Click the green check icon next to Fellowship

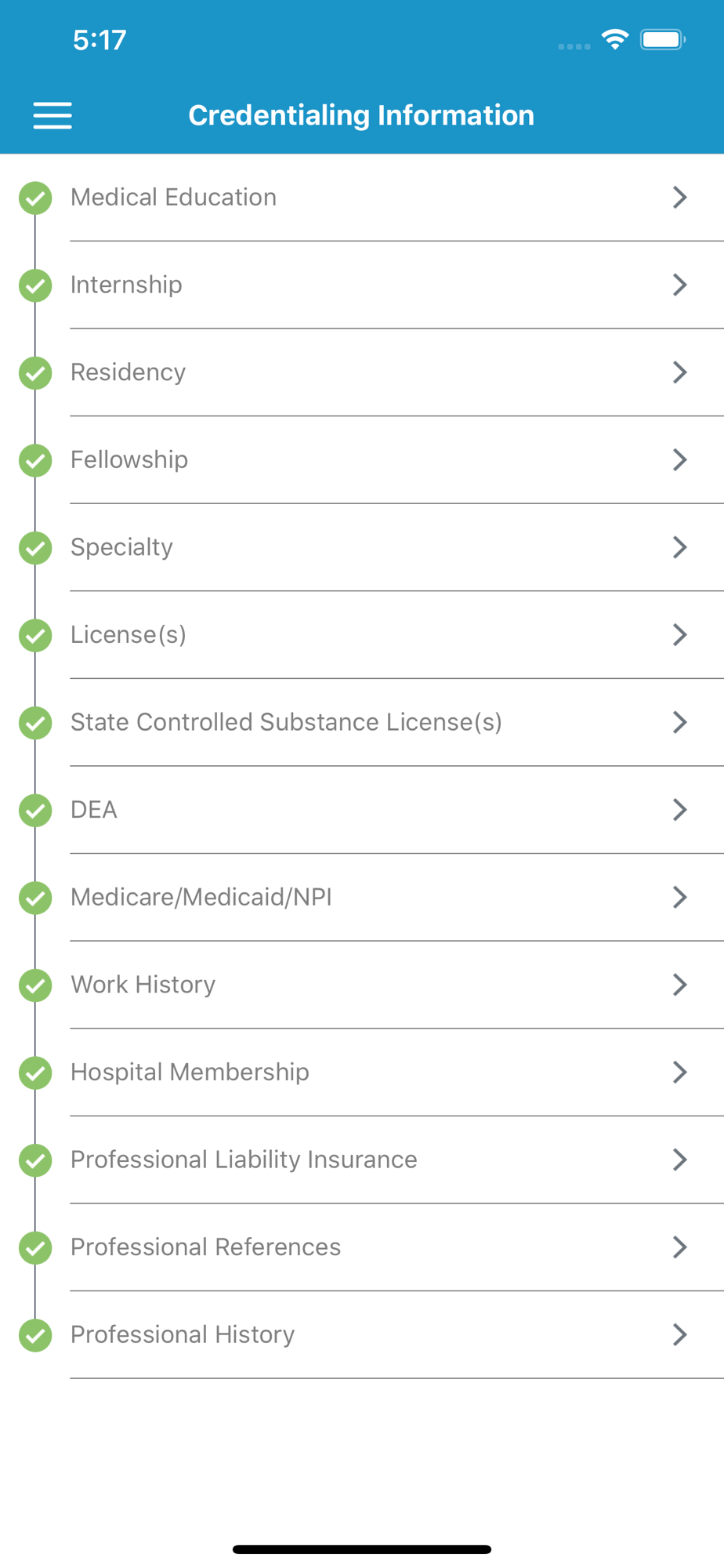pyautogui.click(x=35, y=460)
